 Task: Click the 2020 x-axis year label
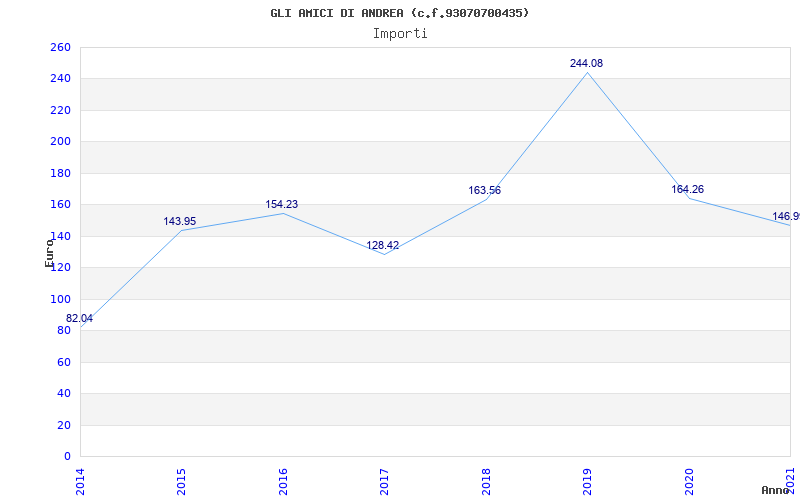click(689, 482)
